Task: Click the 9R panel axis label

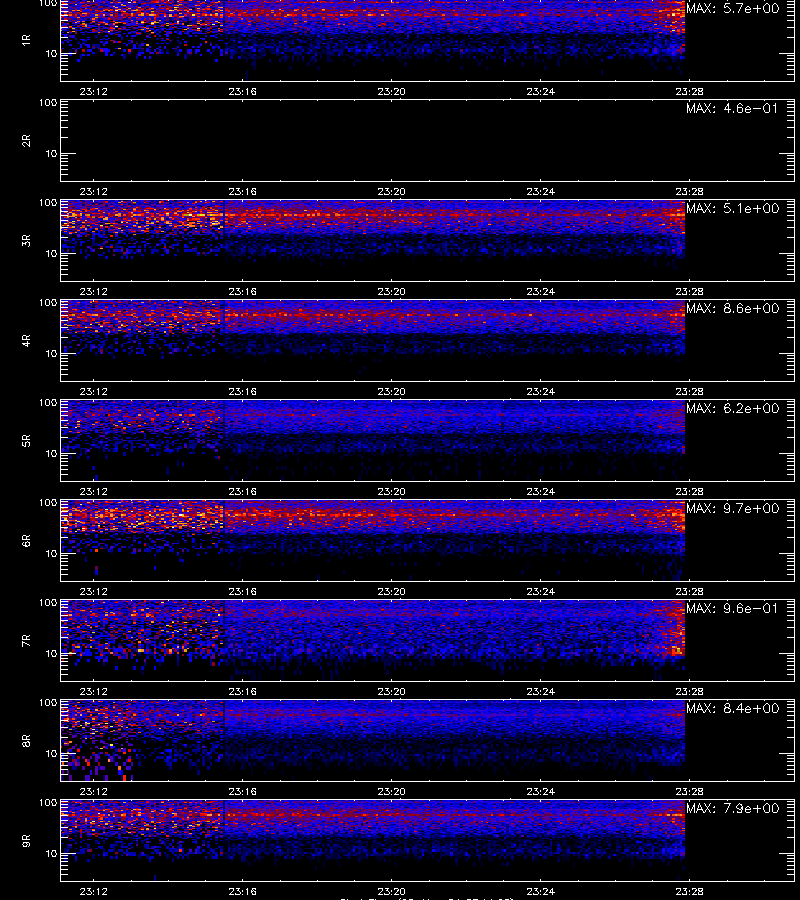Action: coord(26,840)
